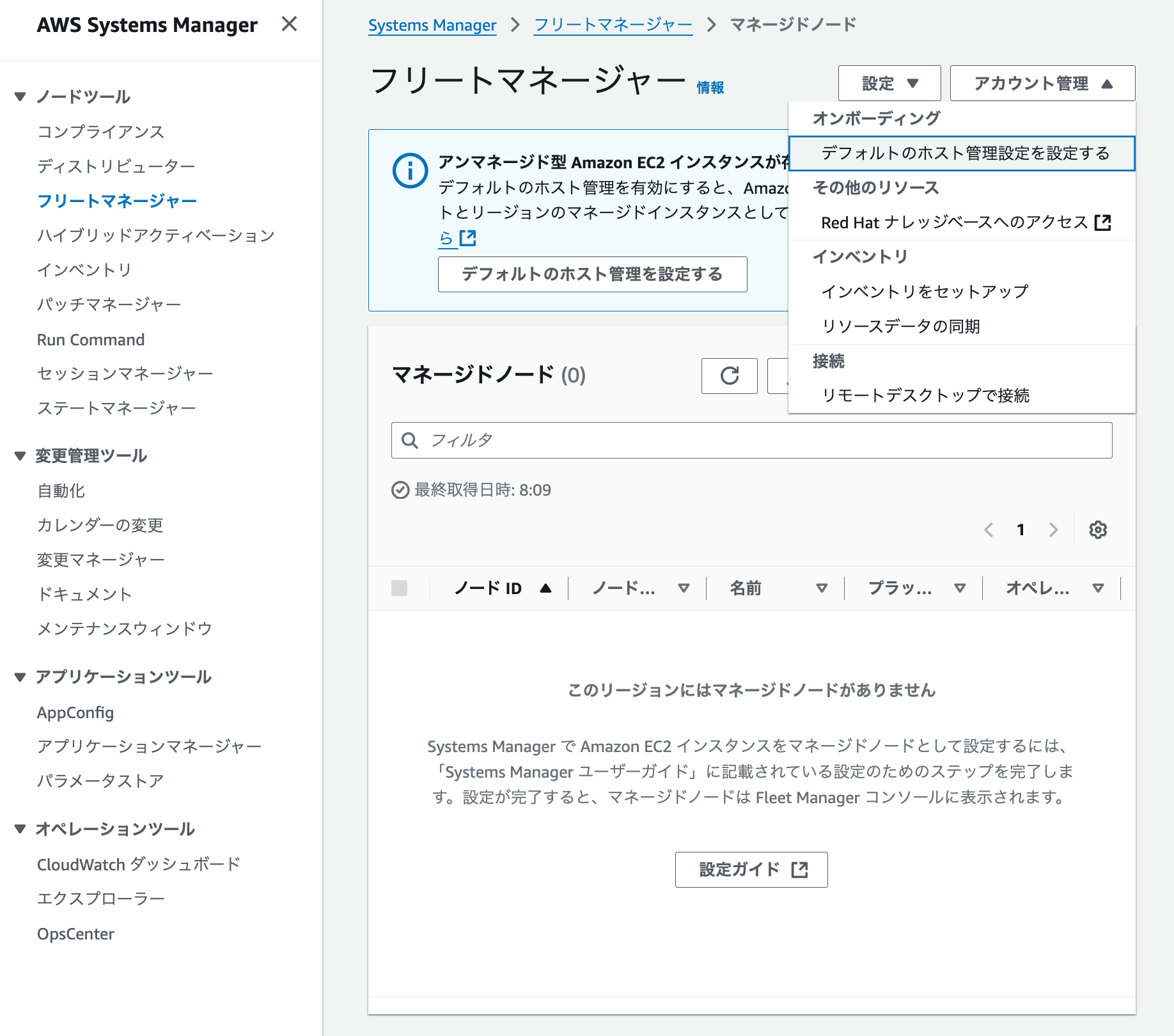Open Run Command in sidebar
The width and height of the screenshot is (1174, 1036).
[91, 340]
